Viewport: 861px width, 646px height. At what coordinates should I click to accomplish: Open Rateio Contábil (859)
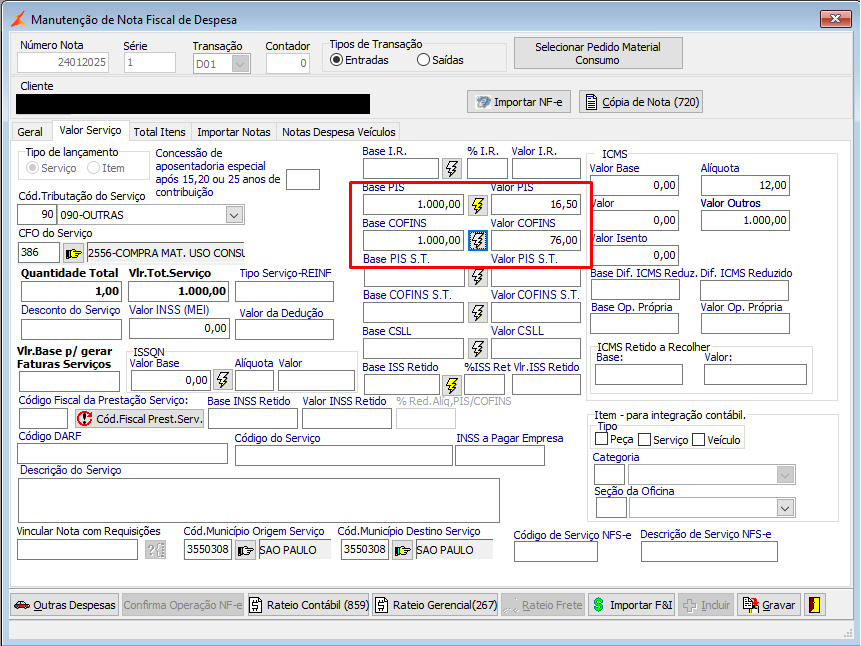(309, 605)
